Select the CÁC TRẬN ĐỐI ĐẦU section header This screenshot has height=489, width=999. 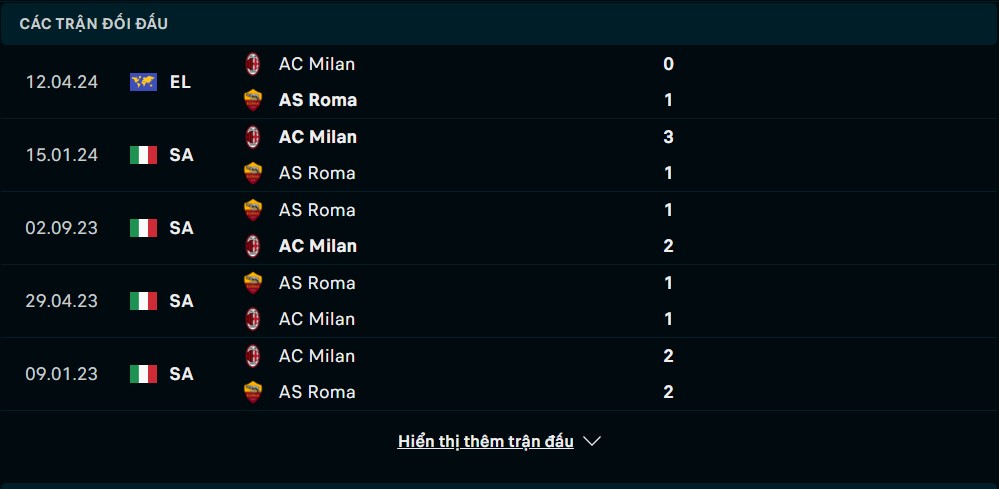click(94, 24)
